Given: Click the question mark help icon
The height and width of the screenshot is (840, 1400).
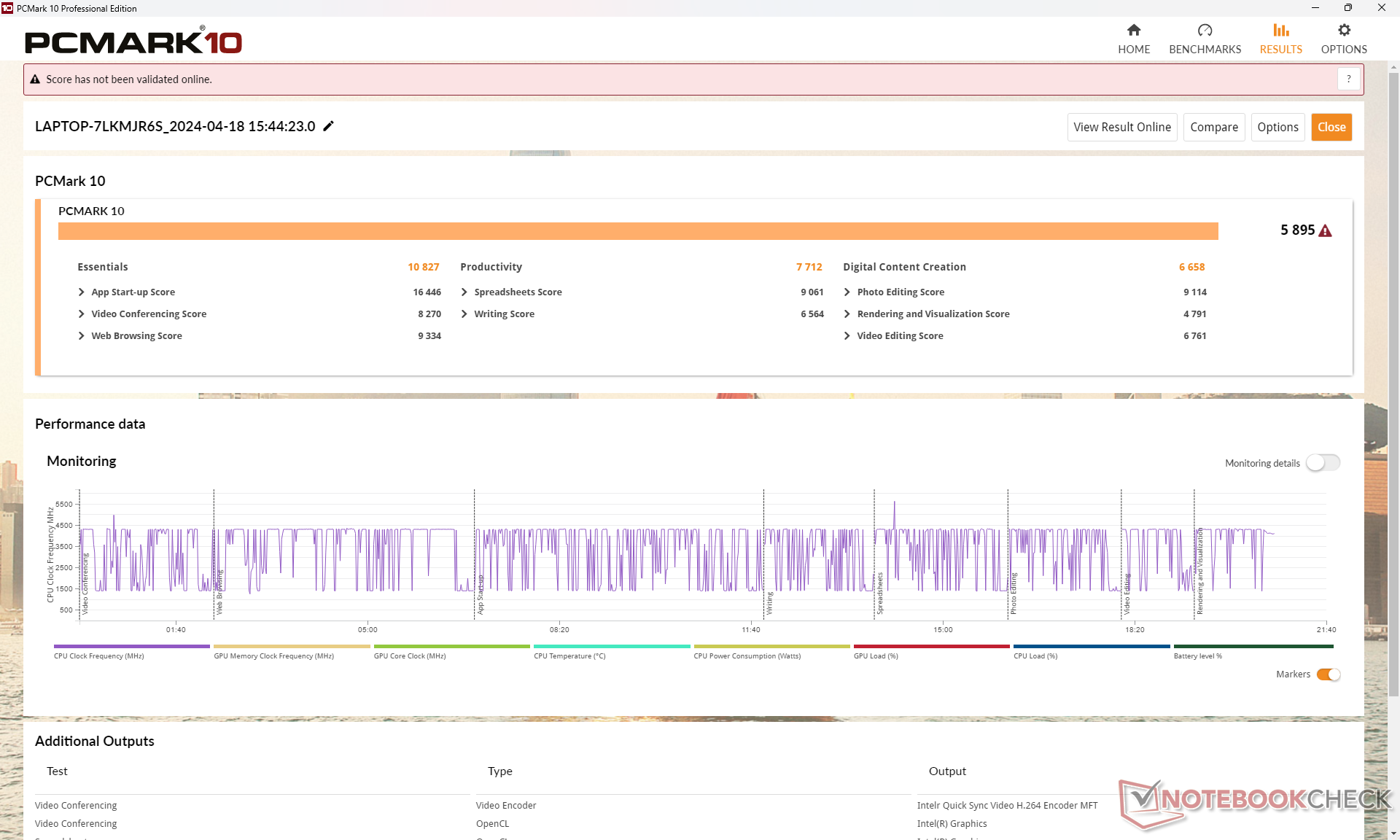Looking at the screenshot, I should (x=1349, y=79).
